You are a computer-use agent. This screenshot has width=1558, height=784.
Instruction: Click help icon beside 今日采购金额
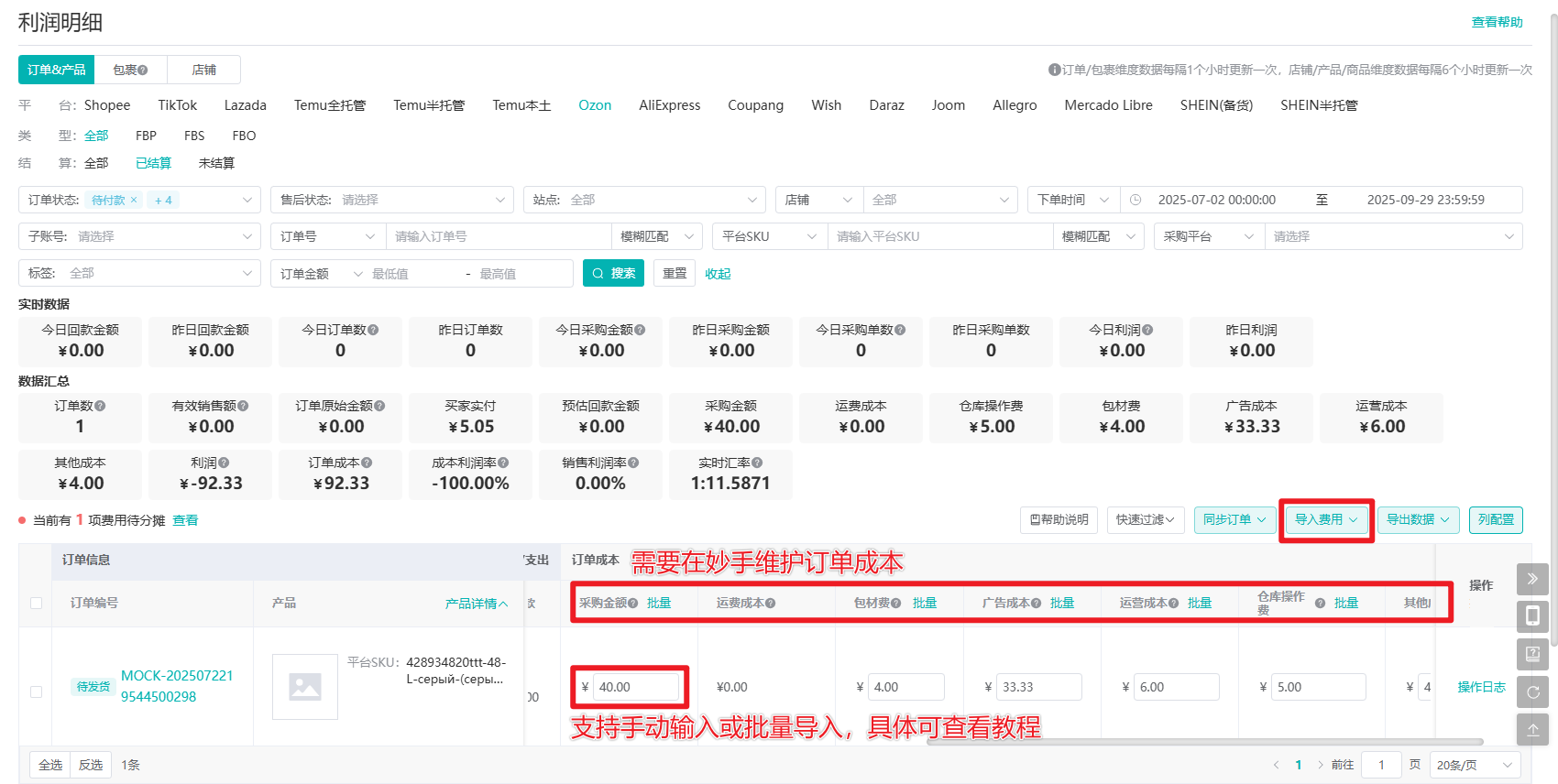click(x=640, y=330)
